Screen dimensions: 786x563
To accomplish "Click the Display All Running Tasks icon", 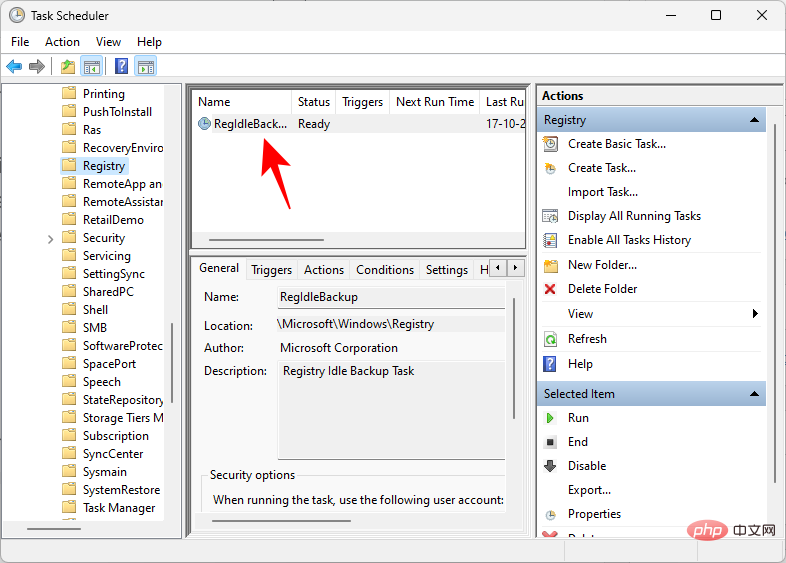I will (550, 216).
